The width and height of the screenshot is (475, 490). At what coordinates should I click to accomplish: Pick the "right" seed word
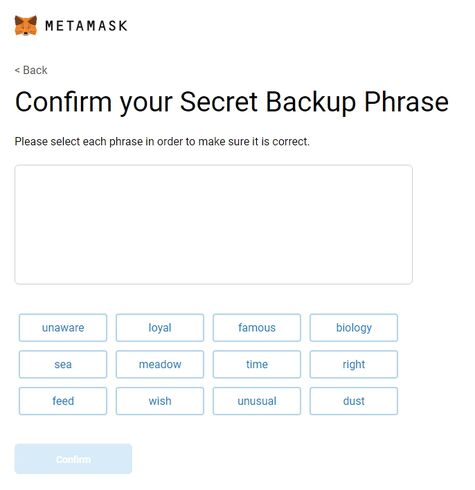click(354, 364)
